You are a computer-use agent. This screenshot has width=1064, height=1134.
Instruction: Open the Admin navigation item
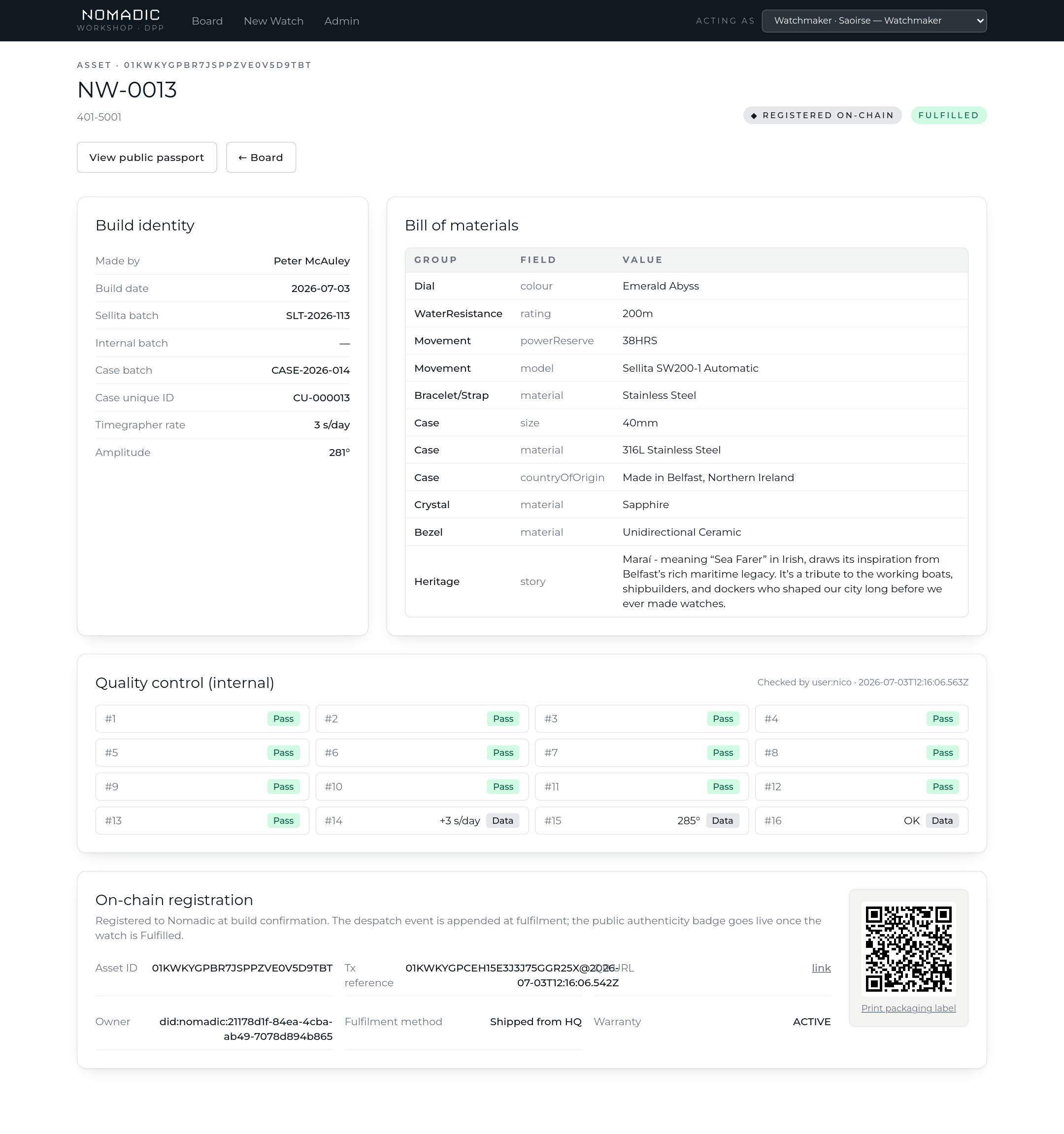point(342,21)
